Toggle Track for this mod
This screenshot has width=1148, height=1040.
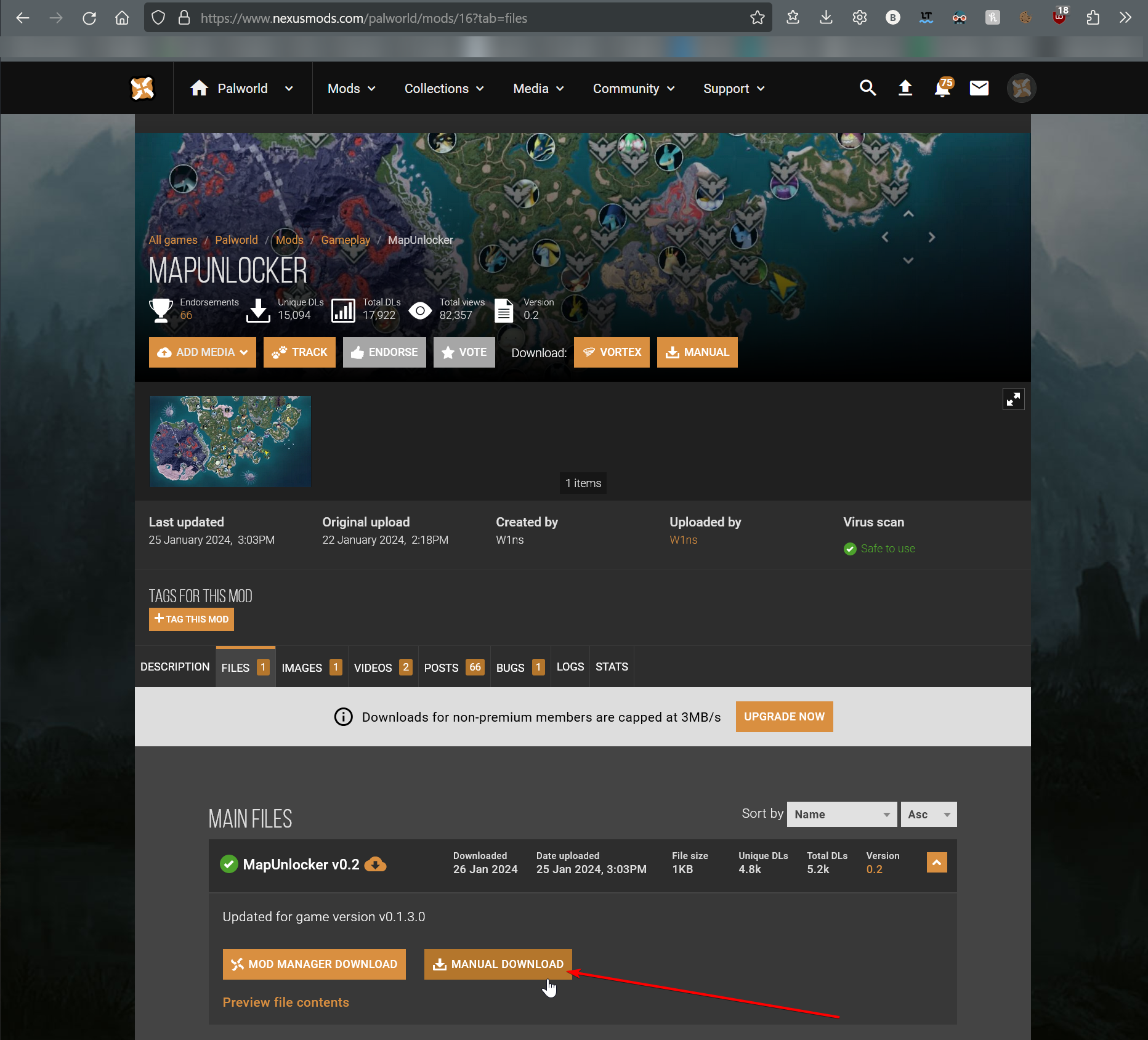pos(299,352)
